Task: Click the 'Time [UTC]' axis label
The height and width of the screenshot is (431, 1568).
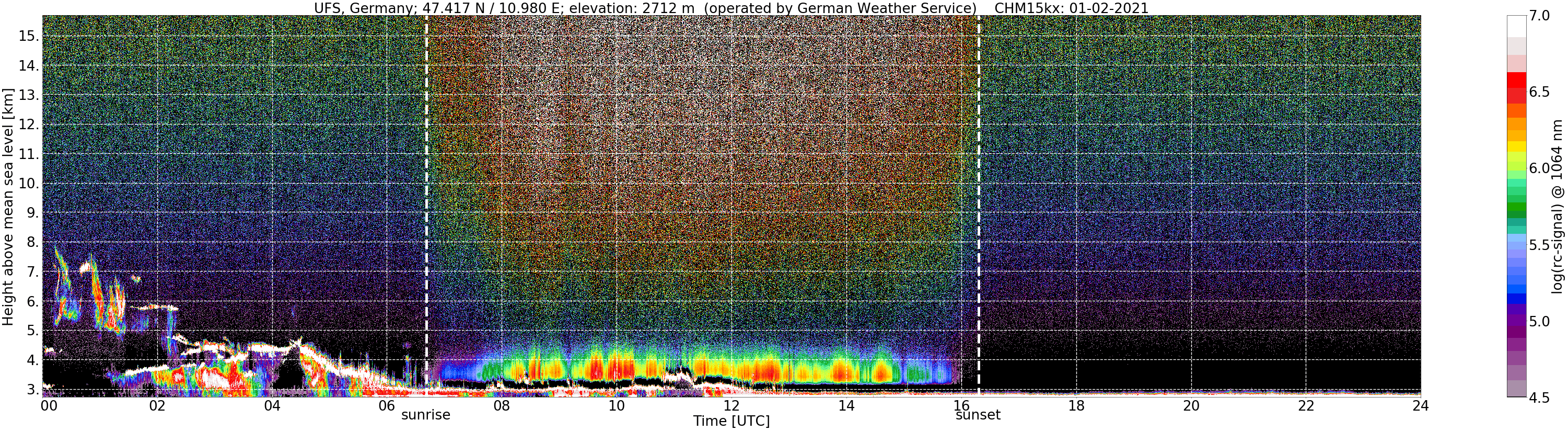Action: pos(731,421)
